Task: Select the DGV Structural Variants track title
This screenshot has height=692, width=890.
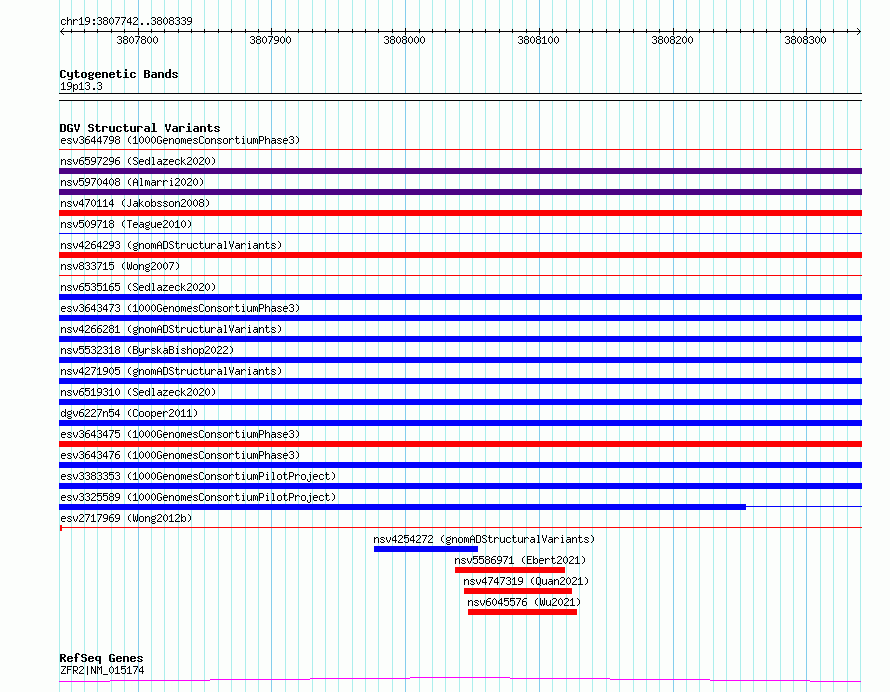Action: click(x=139, y=128)
